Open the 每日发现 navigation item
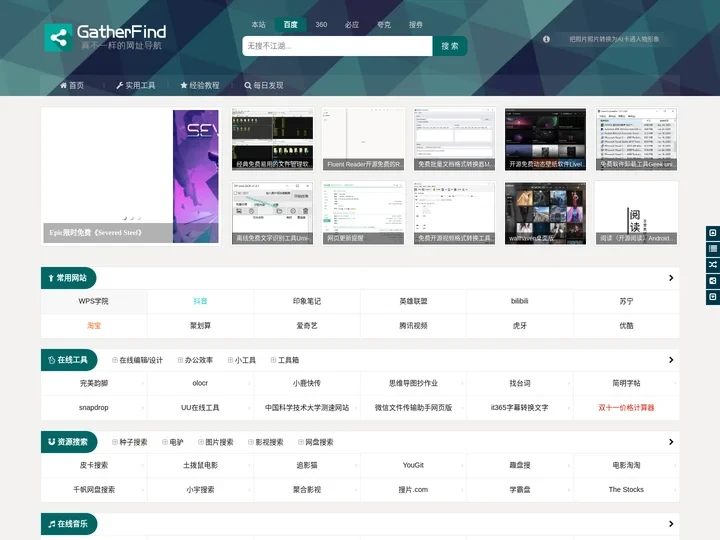This screenshot has width=720, height=540. point(264,85)
